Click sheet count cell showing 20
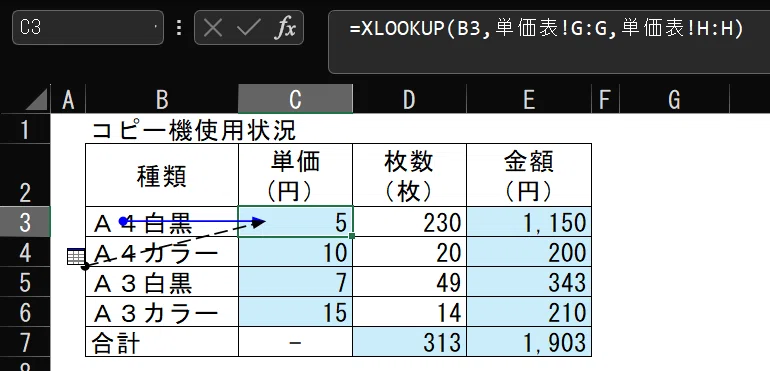 [409, 252]
